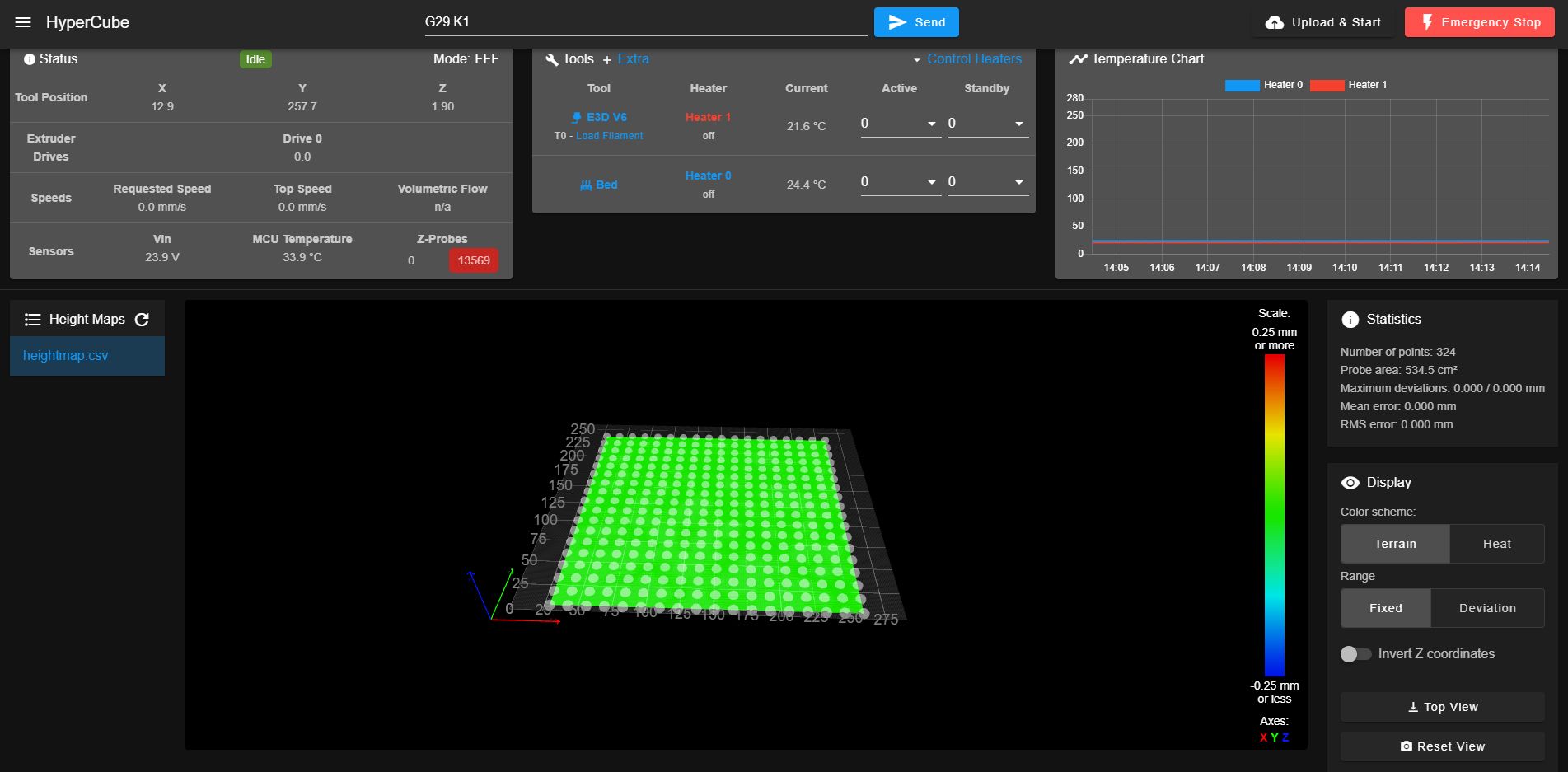Screen dimensions: 1568x772
Task: Click the lightning bolt Emergency Stop icon
Action: coord(1427,22)
